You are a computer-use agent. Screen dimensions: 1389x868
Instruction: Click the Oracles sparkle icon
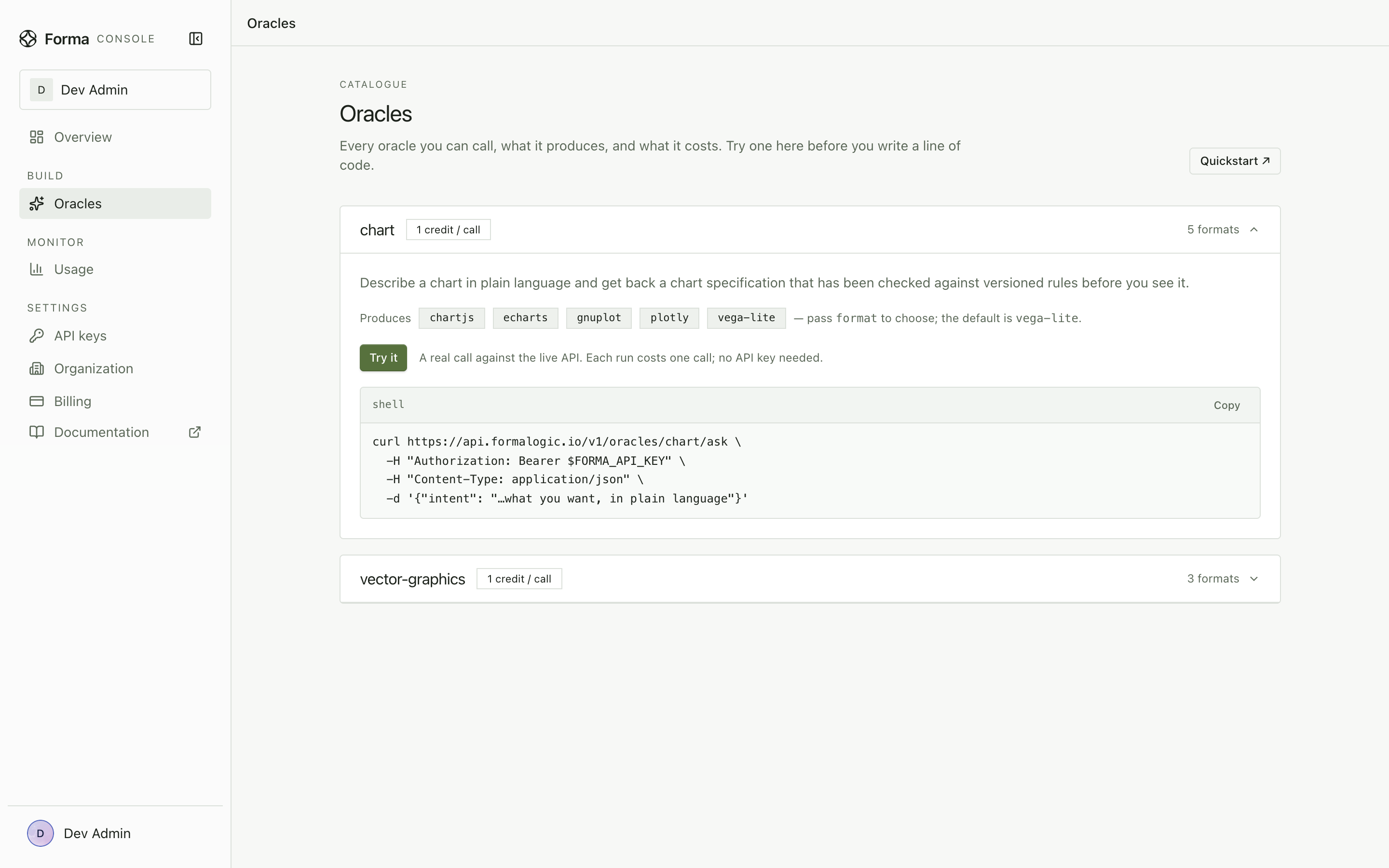point(37,204)
